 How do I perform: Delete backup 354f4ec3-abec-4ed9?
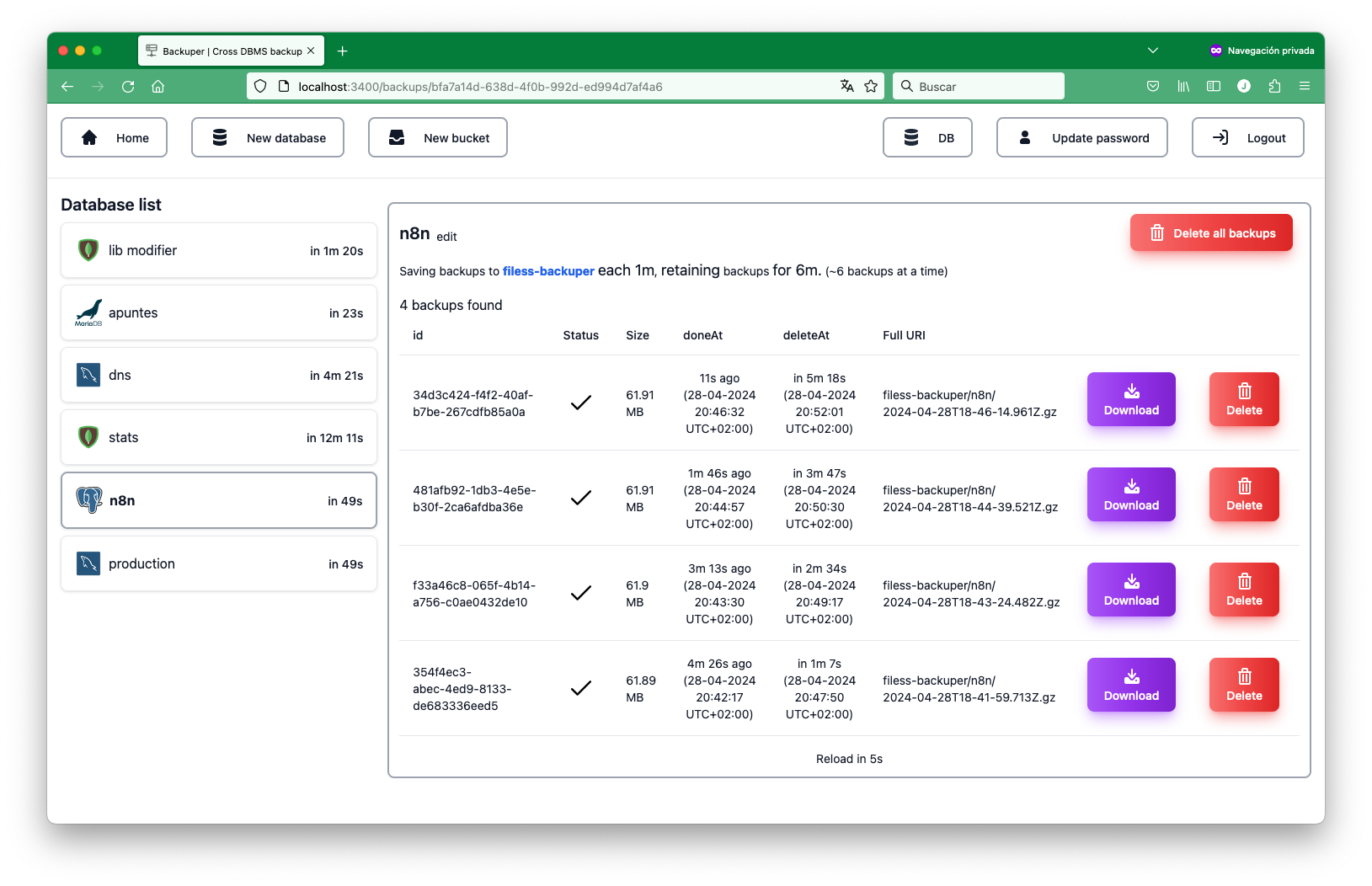coord(1244,685)
